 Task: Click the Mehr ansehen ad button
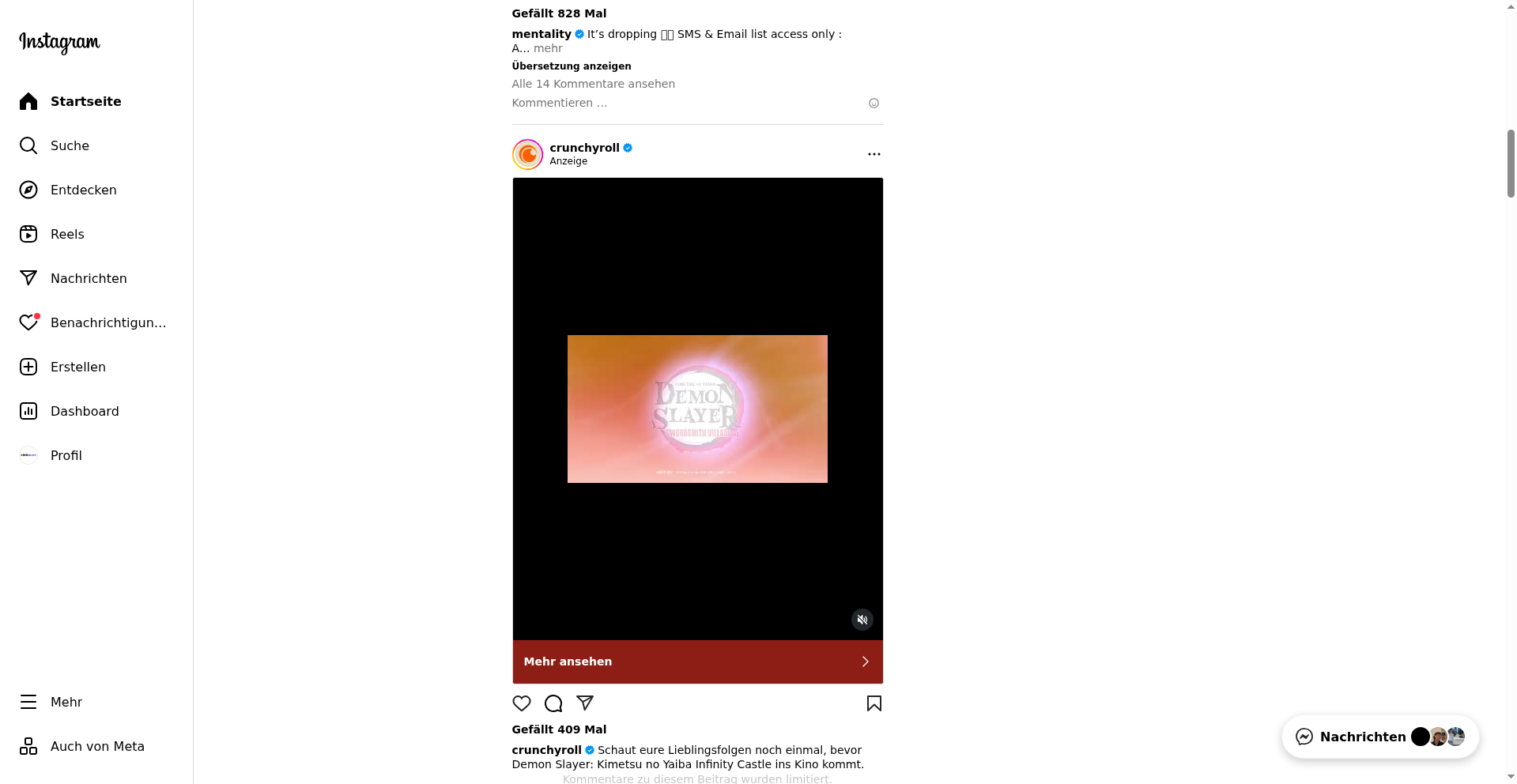coord(697,661)
